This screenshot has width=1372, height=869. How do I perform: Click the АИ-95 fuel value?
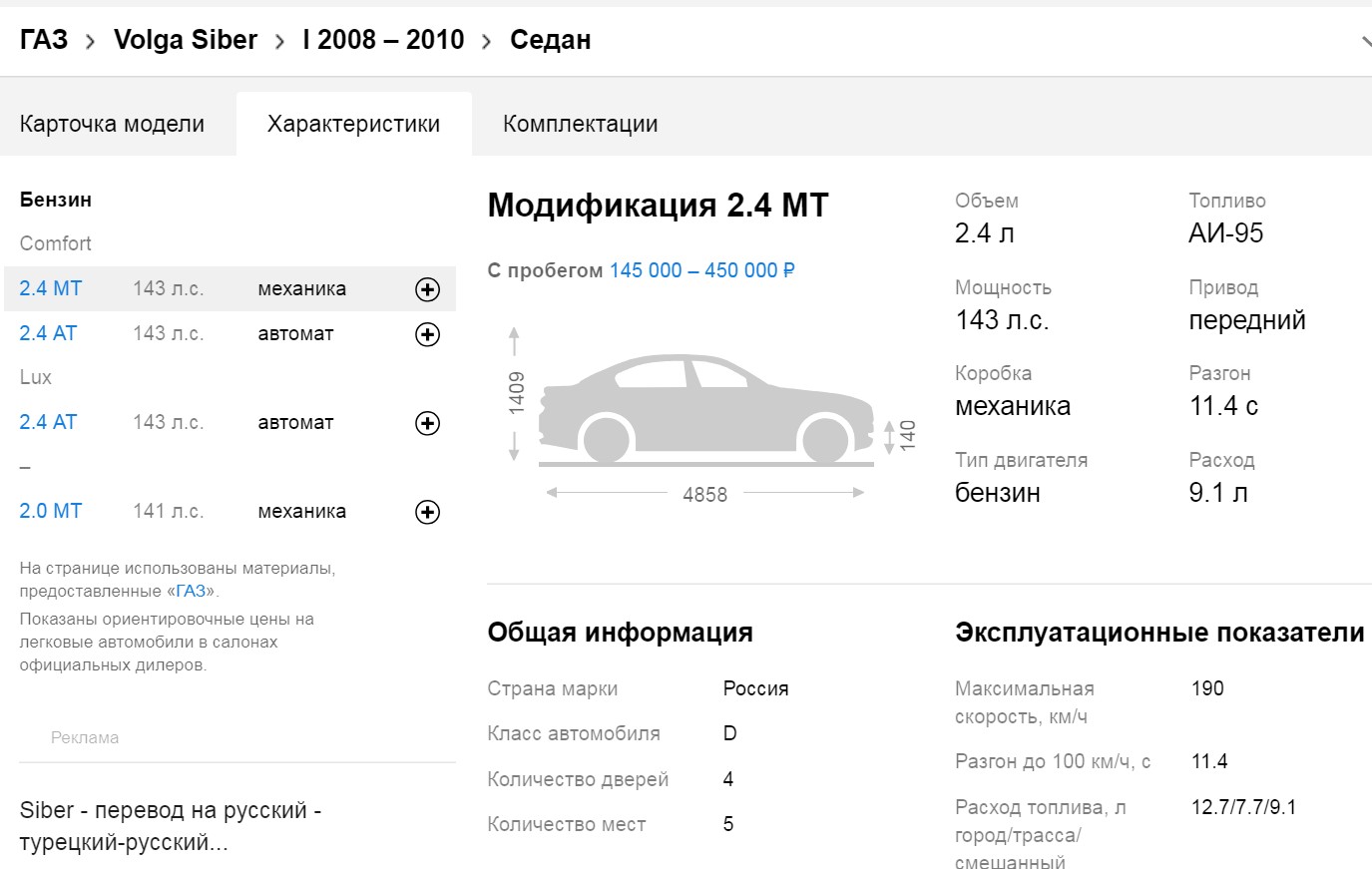point(1226,233)
